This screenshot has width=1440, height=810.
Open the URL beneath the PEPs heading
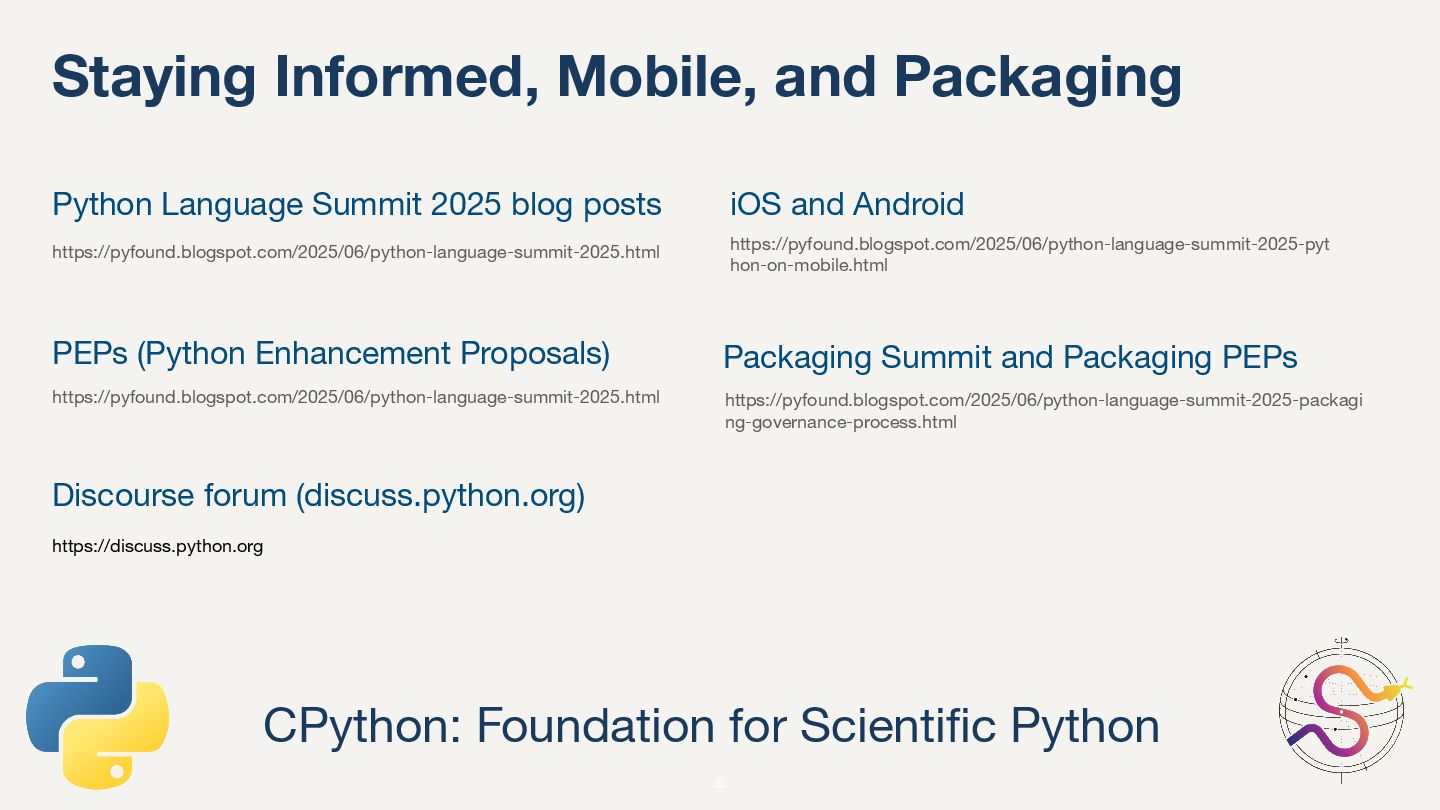(356, 397)
